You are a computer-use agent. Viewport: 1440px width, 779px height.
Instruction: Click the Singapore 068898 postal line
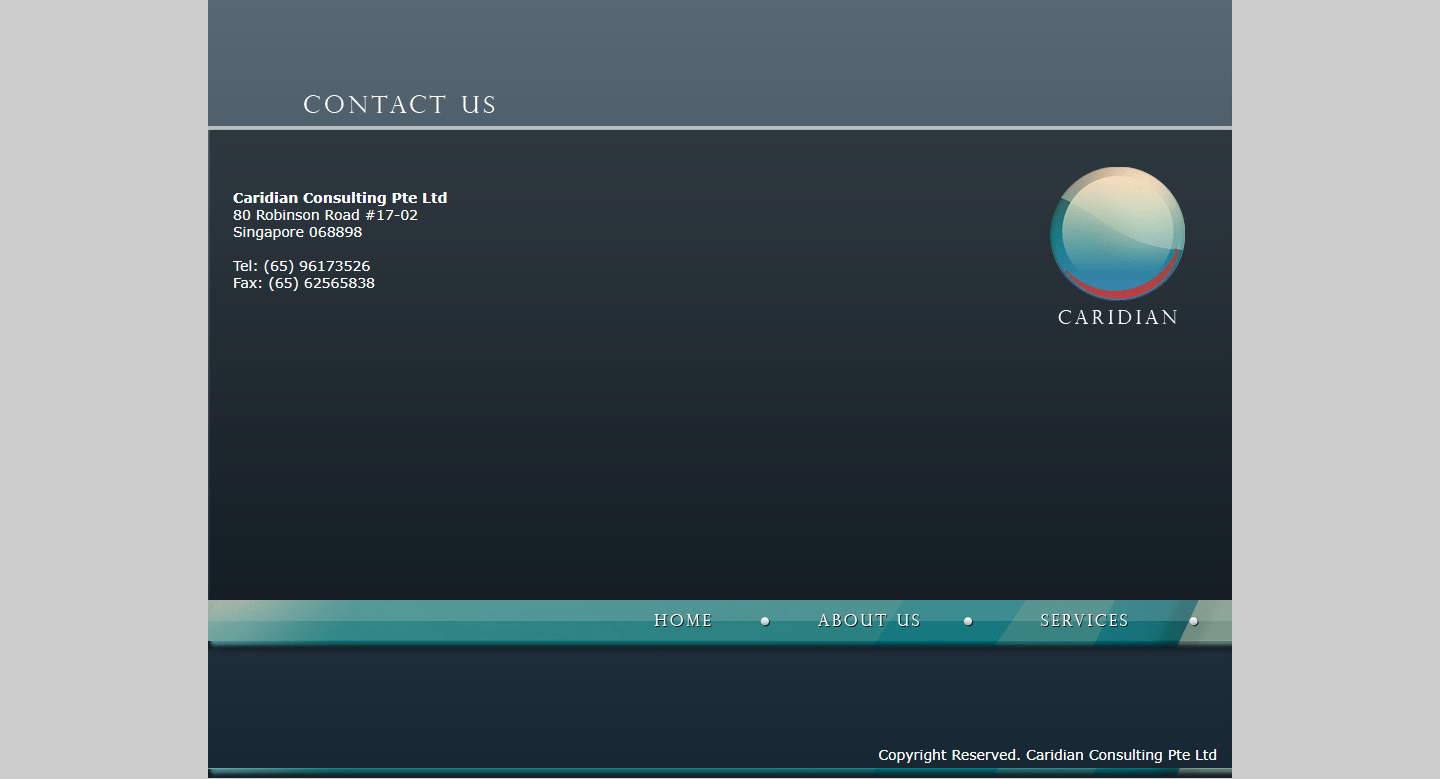click(297, 232)
